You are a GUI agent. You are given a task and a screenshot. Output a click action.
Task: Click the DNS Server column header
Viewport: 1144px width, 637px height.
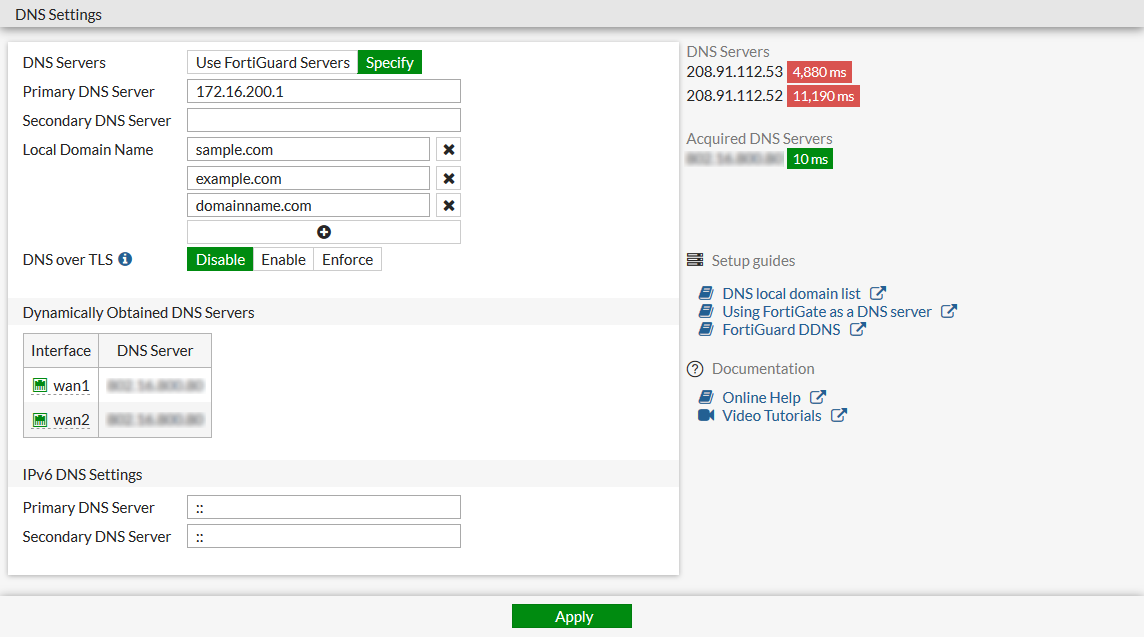click(155, 350)
